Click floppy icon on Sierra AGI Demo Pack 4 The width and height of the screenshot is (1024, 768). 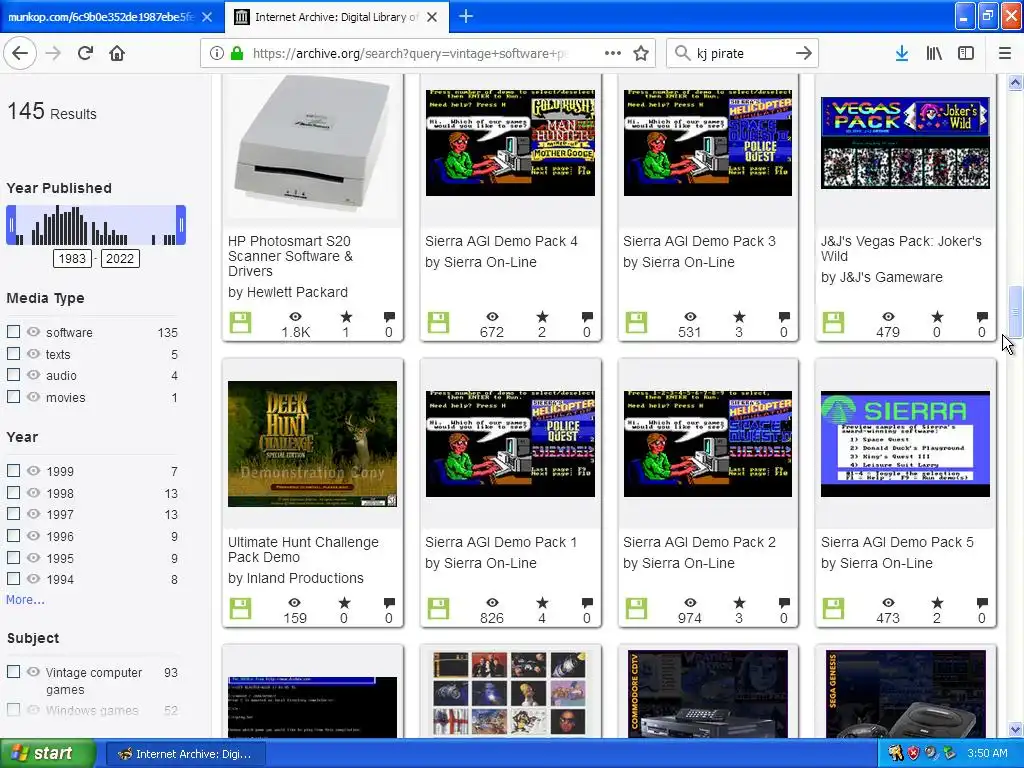pyautogui.click(x=438, y=323)
